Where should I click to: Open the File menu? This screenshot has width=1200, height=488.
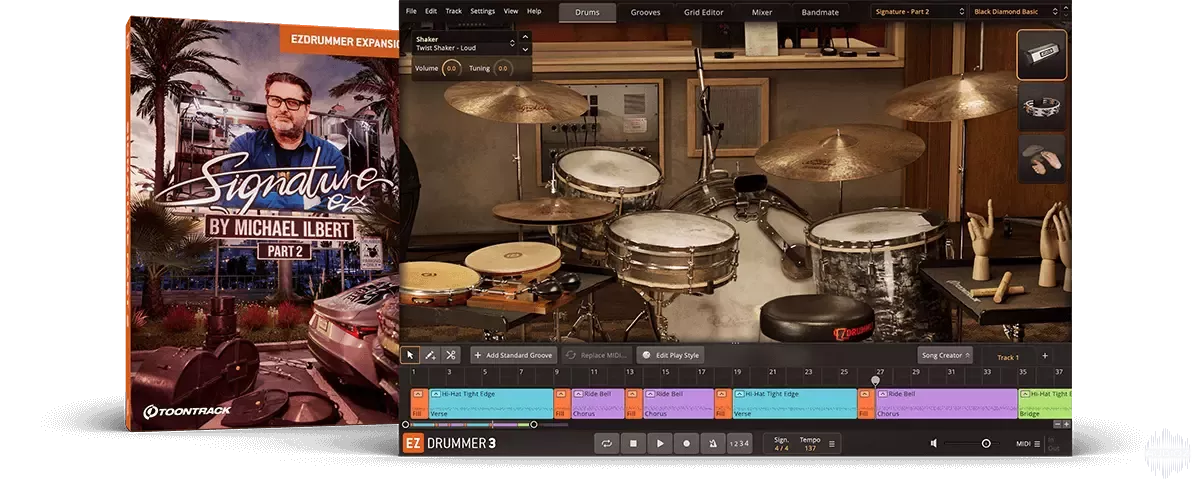410,11
